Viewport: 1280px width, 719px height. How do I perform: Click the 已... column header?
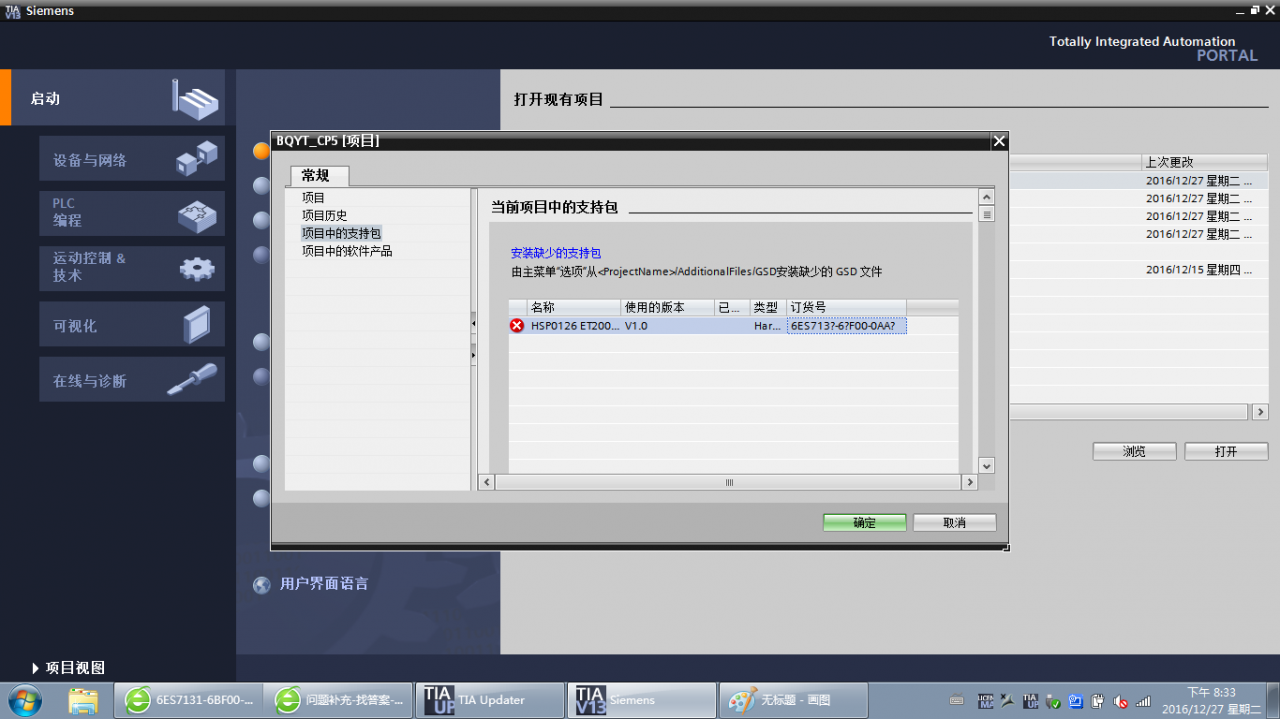tap(732, 307)
